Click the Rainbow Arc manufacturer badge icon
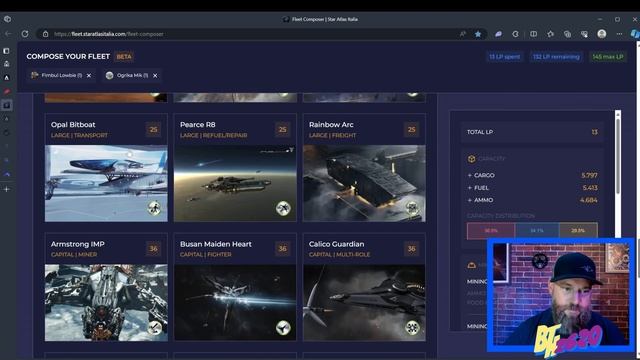This screenshot has height=360, width=640. coord(412,208)
